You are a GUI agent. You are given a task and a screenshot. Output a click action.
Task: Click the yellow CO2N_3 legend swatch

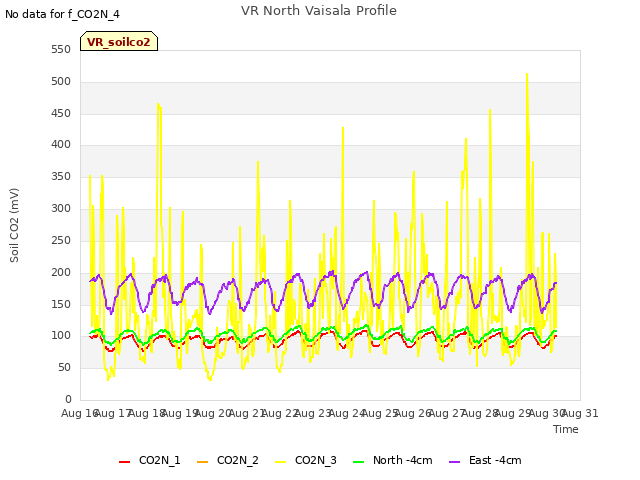pyautogui.click(x=280, y=462)
